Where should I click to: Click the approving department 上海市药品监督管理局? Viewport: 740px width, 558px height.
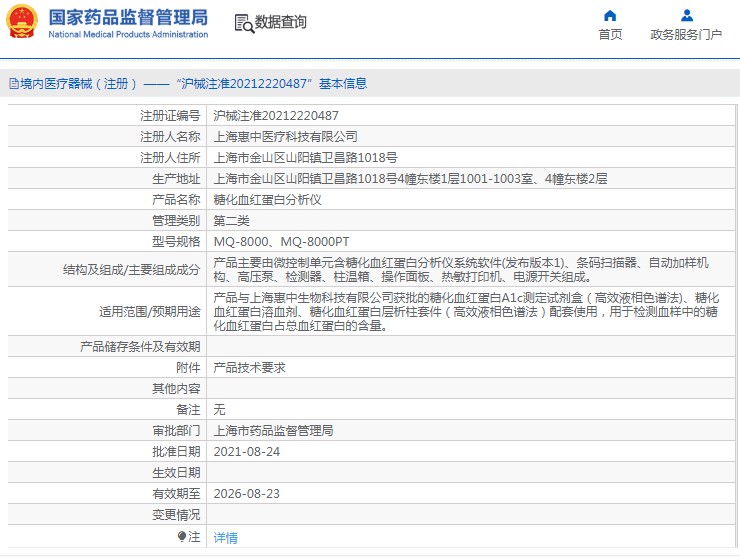coord(273,431)
